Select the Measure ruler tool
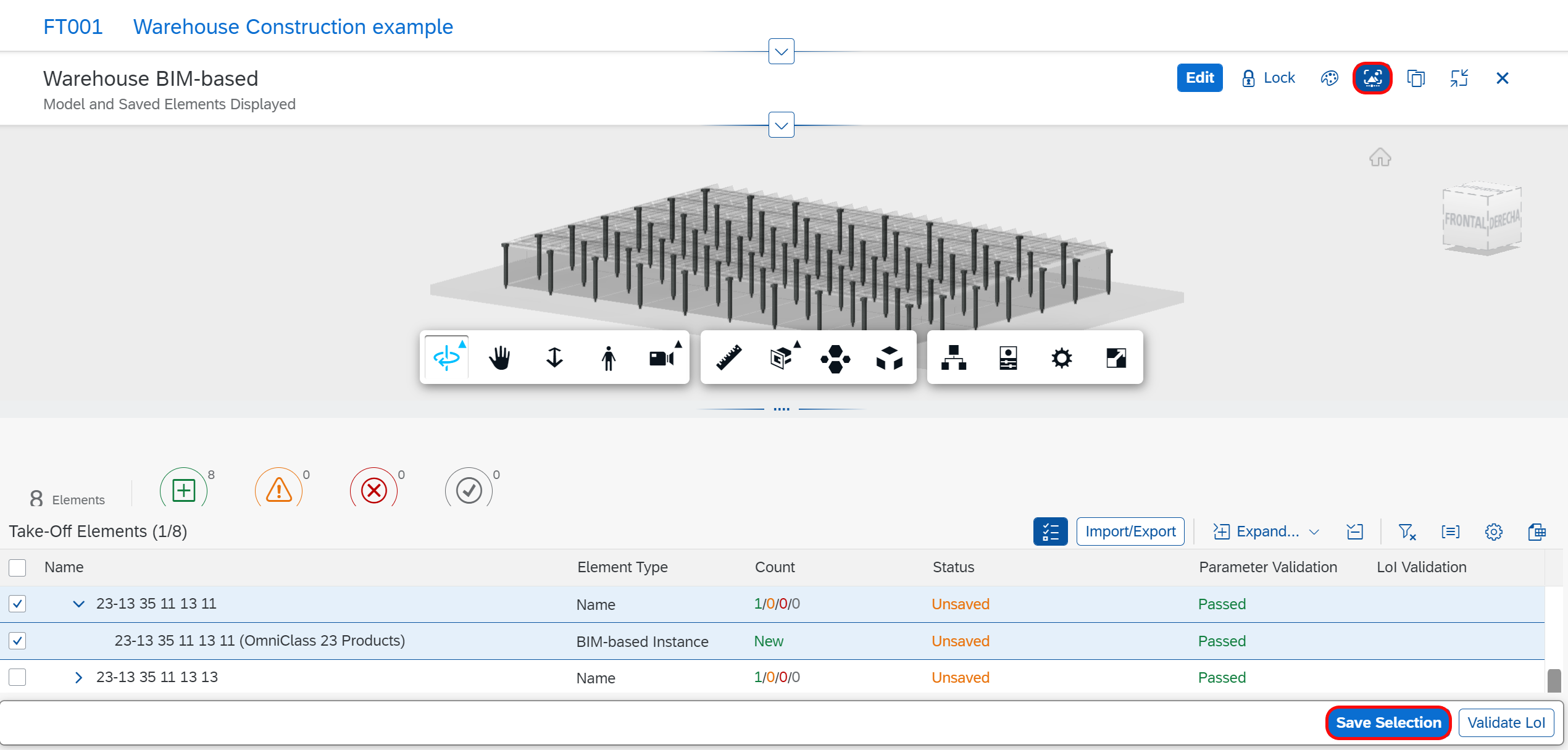The height and width of the screenshot is (750, 1568). point(728,357)
